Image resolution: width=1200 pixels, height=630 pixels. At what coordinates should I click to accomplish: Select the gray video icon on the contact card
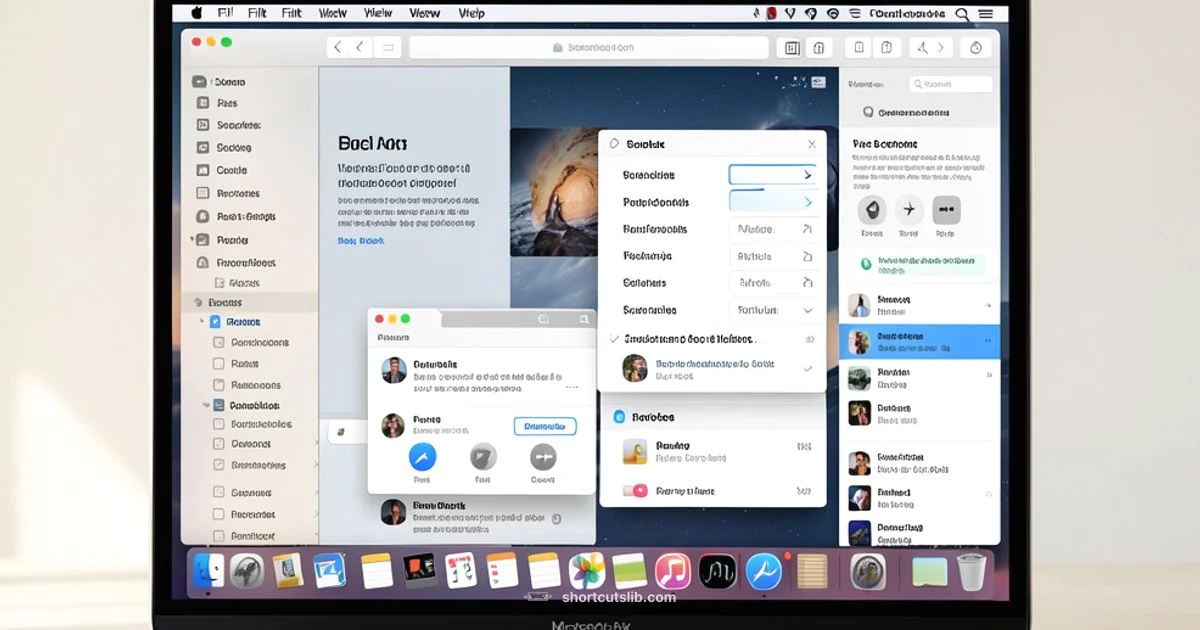pos(541,460)
